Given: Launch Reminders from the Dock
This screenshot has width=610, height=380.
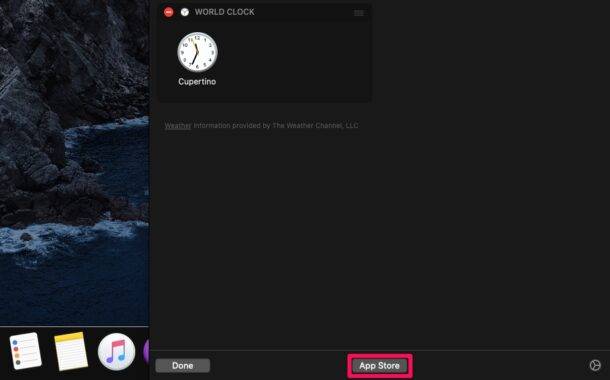Looking at the screenshot, I should click(26, 351).
